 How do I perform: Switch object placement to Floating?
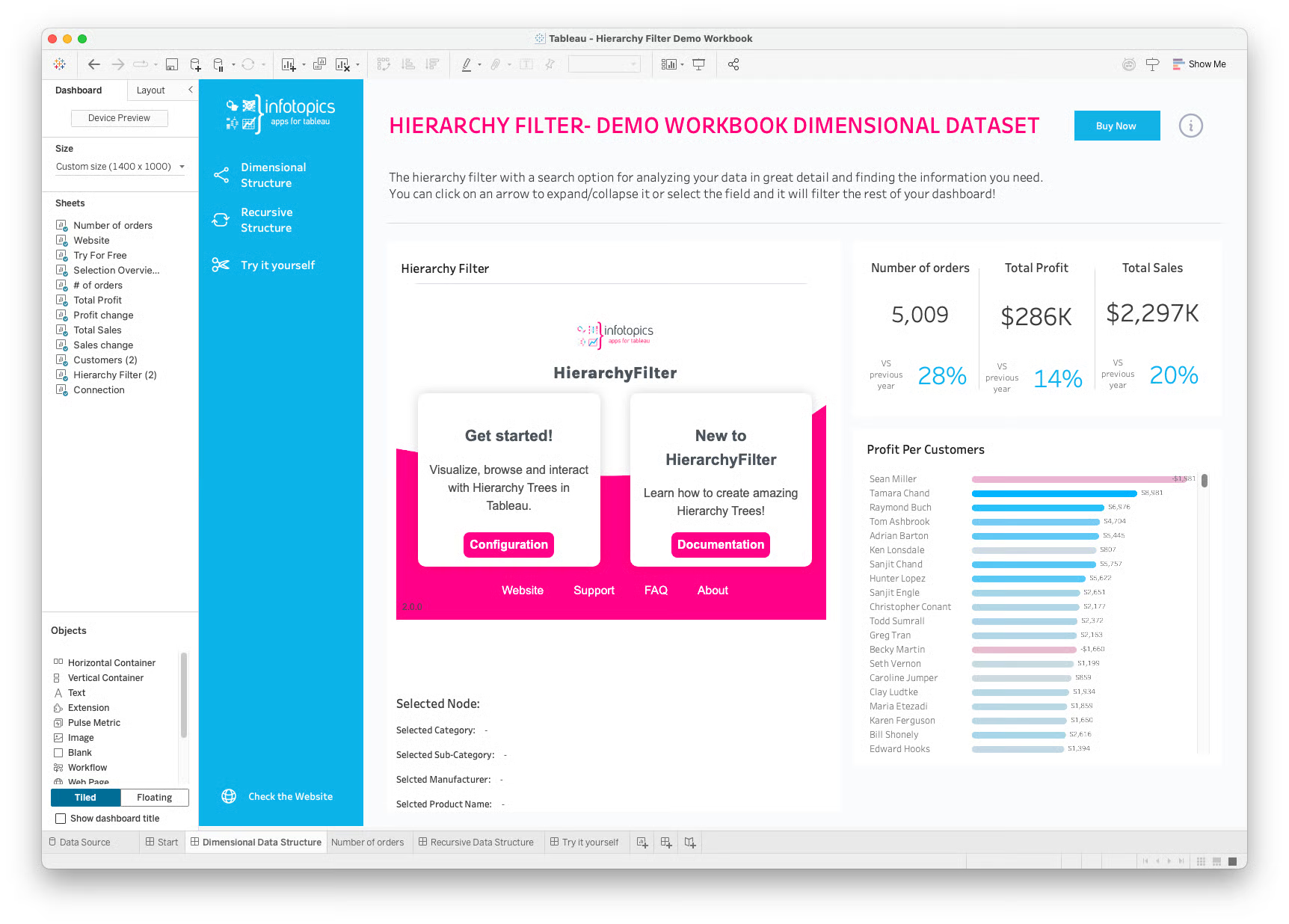tap(154, 798)
